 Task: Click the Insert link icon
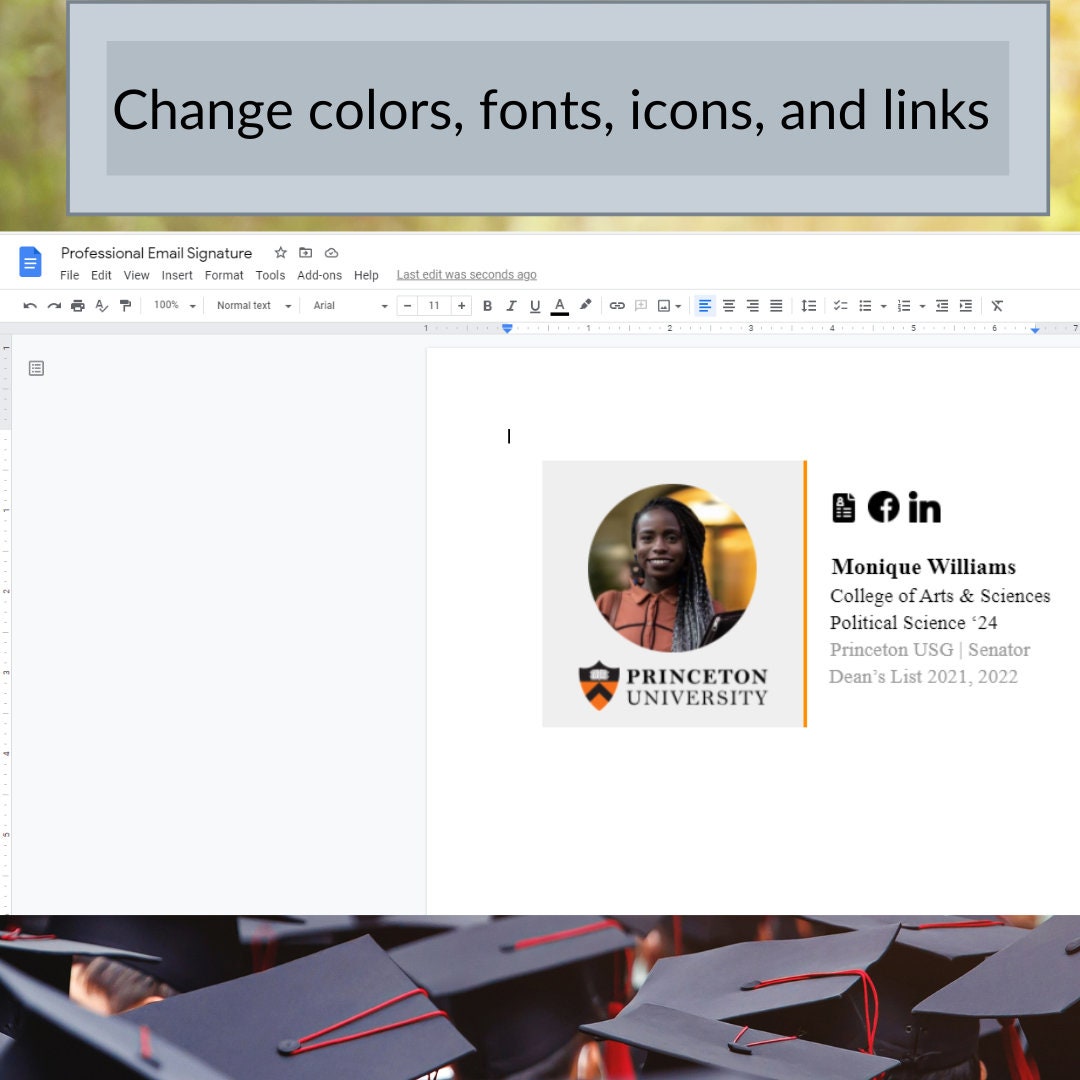pos(617,306)
